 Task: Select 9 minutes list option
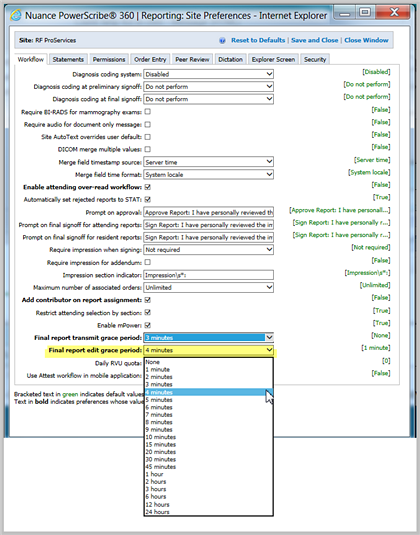(x=208, y=430)
